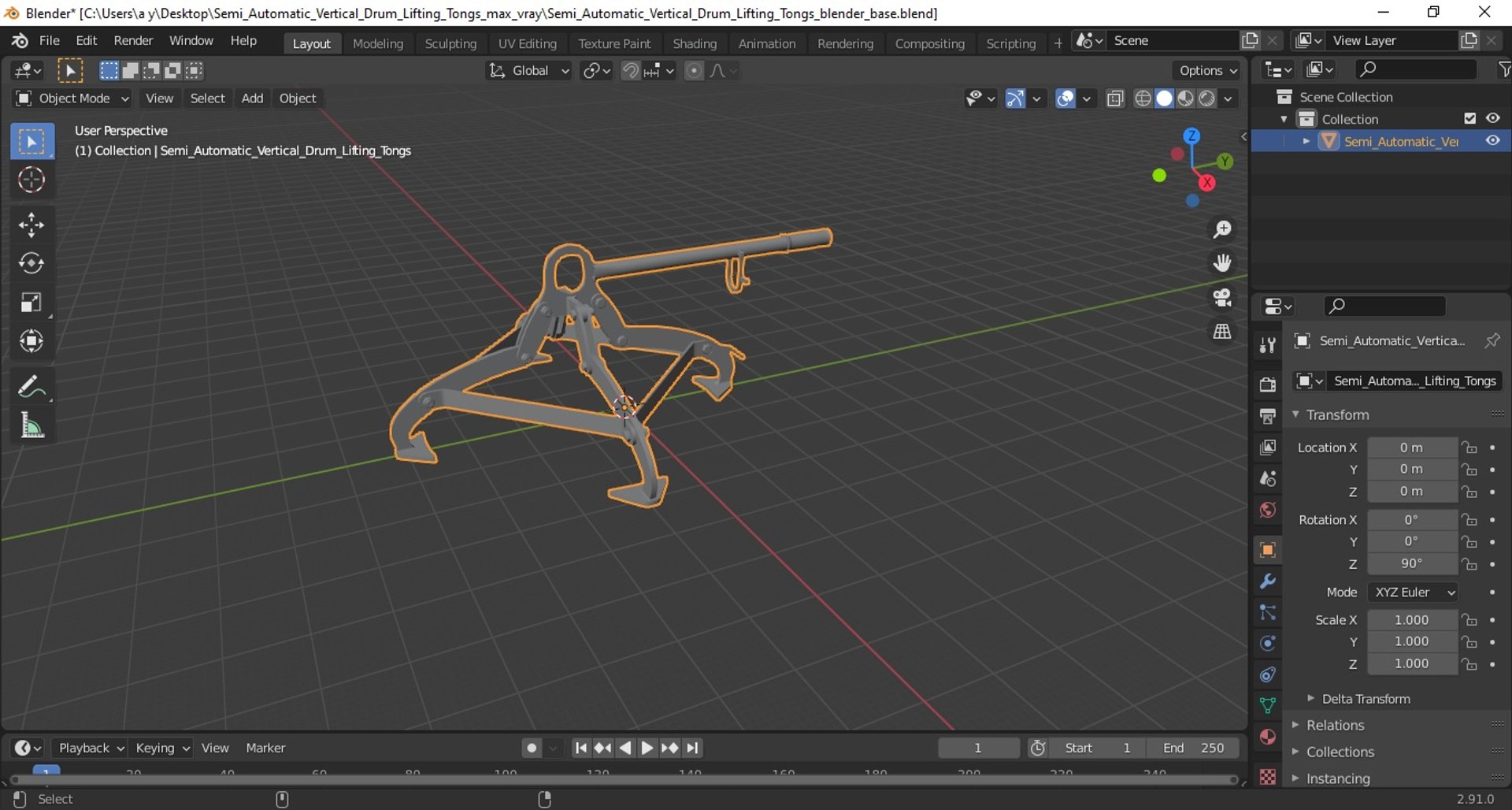Open the Scene properties tab
This screenshot has width=1512, height=810.
[x=1267, y=479]
